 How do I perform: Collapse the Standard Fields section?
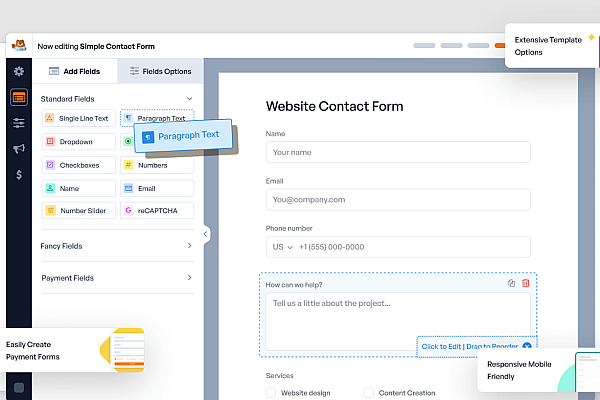pyautogui.click(x=189, y=99)
